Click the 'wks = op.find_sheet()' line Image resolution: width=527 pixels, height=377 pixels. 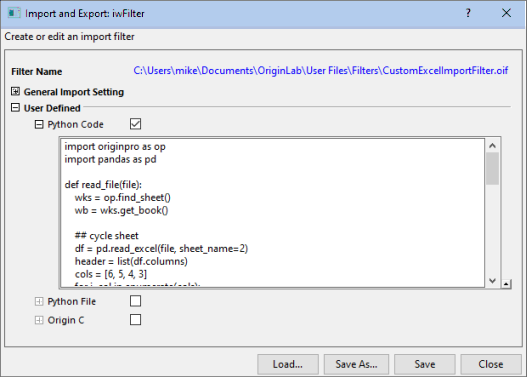coord(123,198)
